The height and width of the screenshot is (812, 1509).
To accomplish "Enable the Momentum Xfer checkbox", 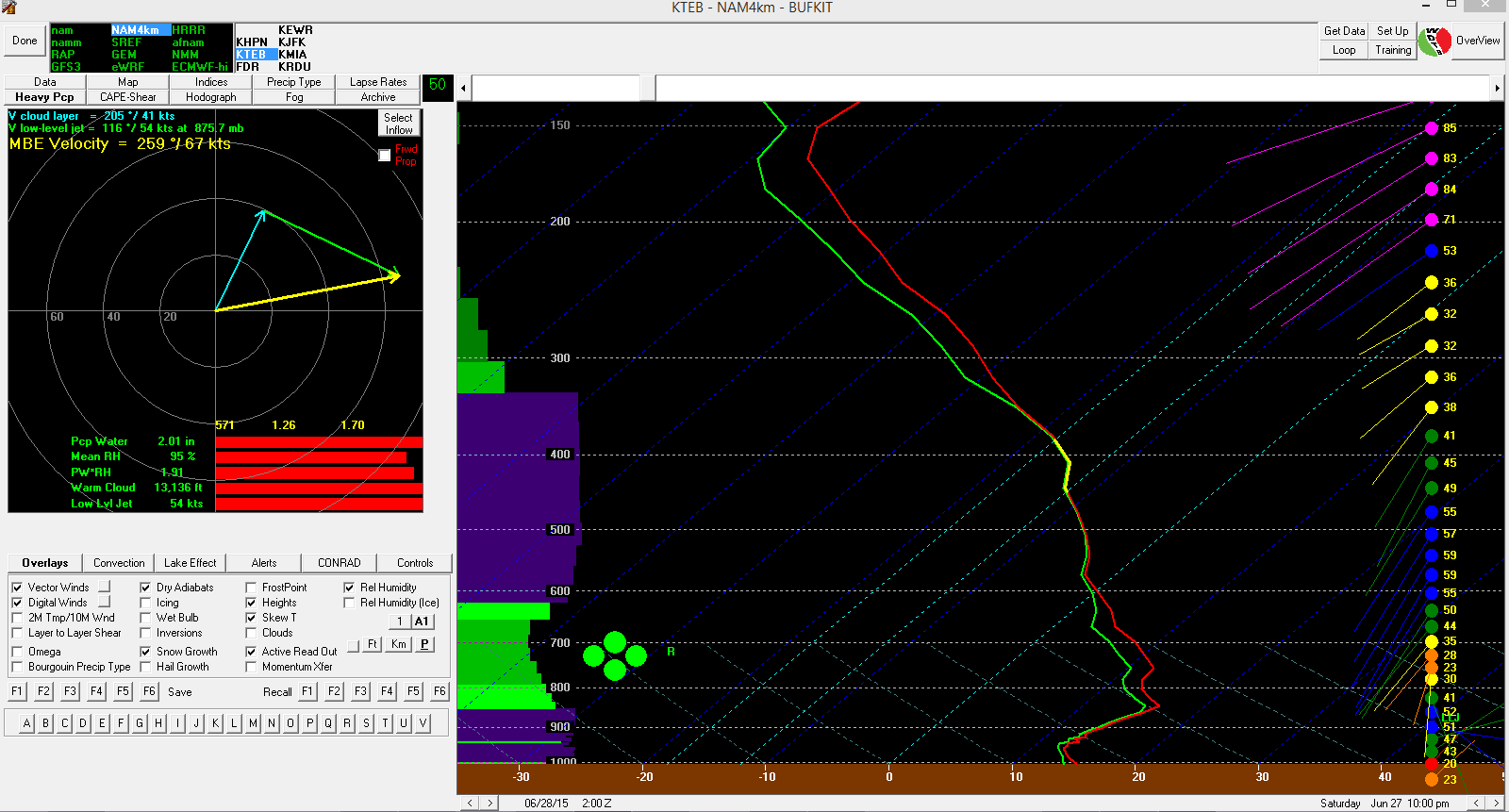I will 251,667.
